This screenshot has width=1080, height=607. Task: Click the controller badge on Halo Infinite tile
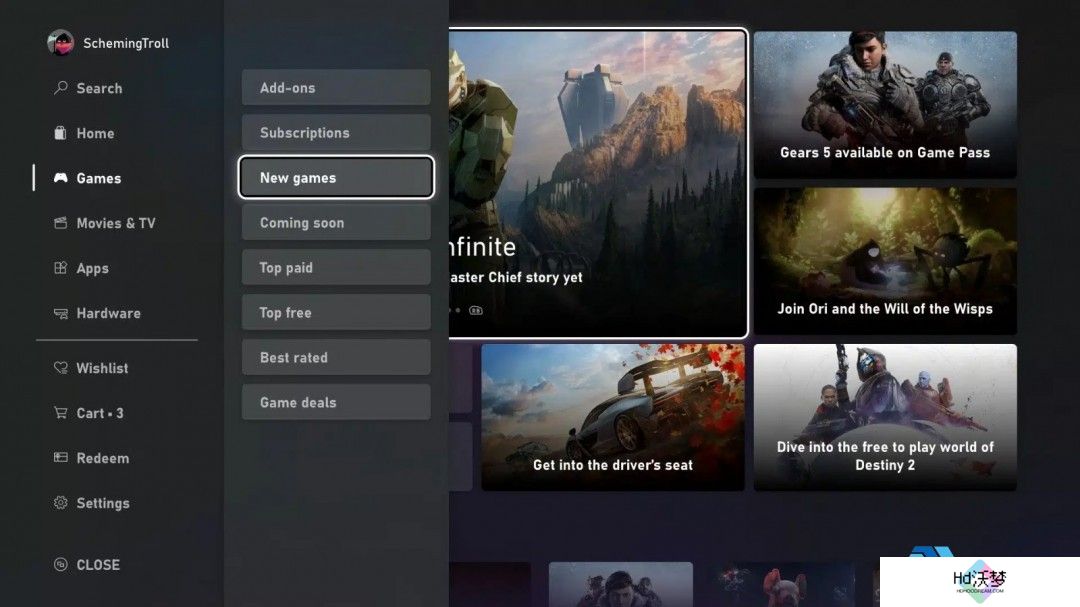click(x=476, y=310)
